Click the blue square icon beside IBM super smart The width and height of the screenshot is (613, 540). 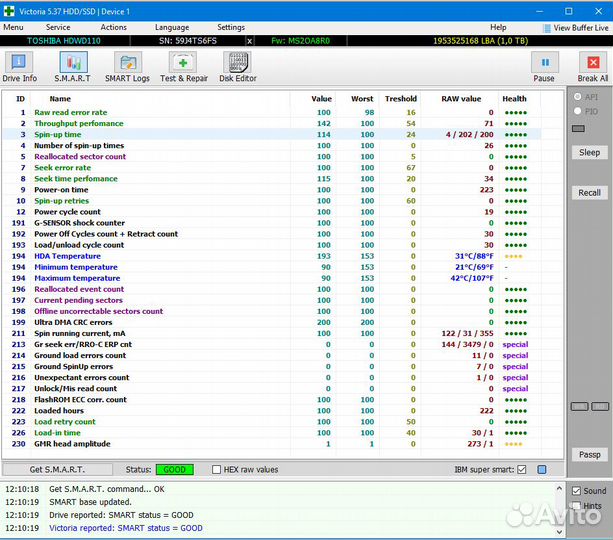(x=542, y=469)
